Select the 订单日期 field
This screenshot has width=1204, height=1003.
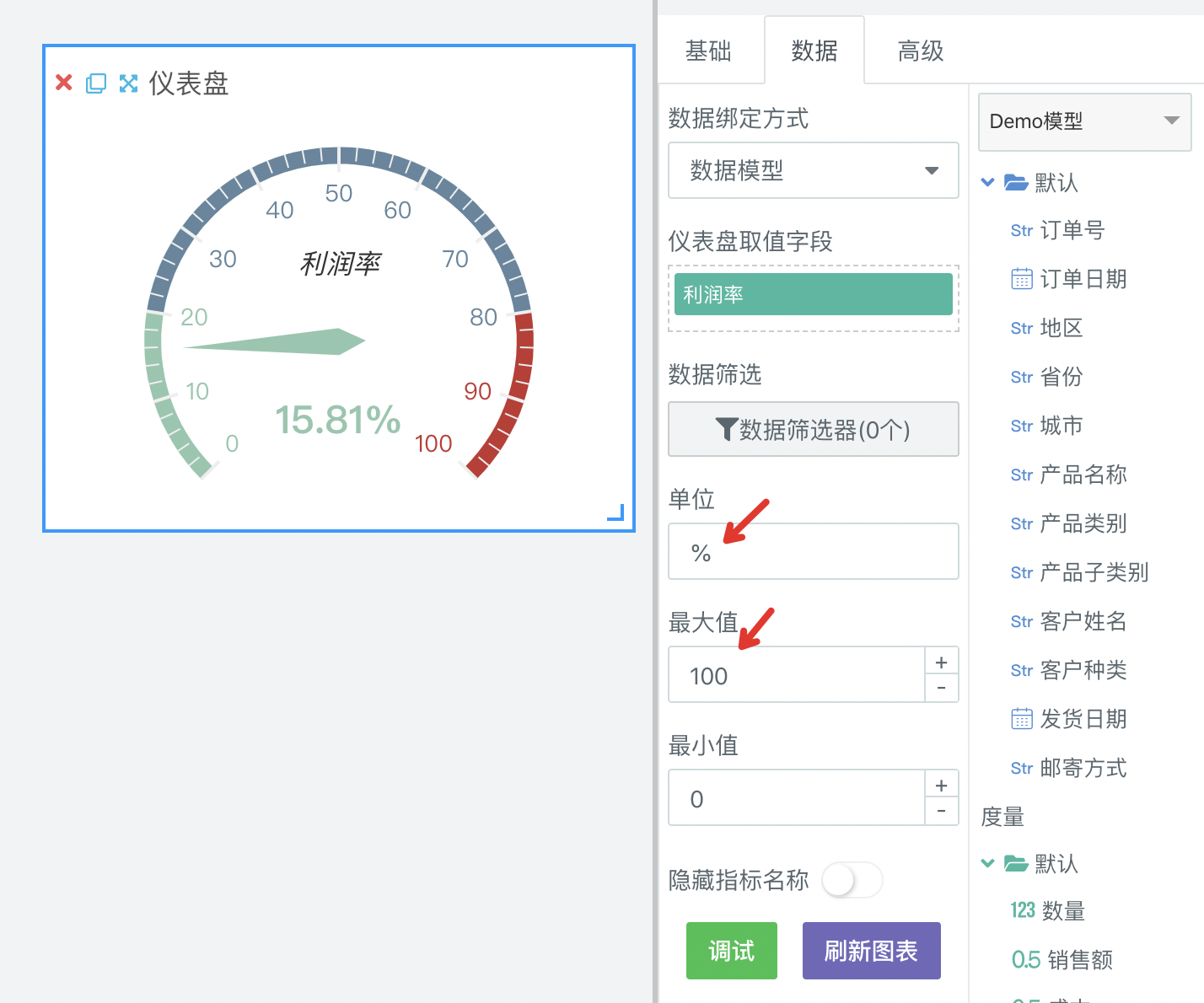tap(1083, 279)
